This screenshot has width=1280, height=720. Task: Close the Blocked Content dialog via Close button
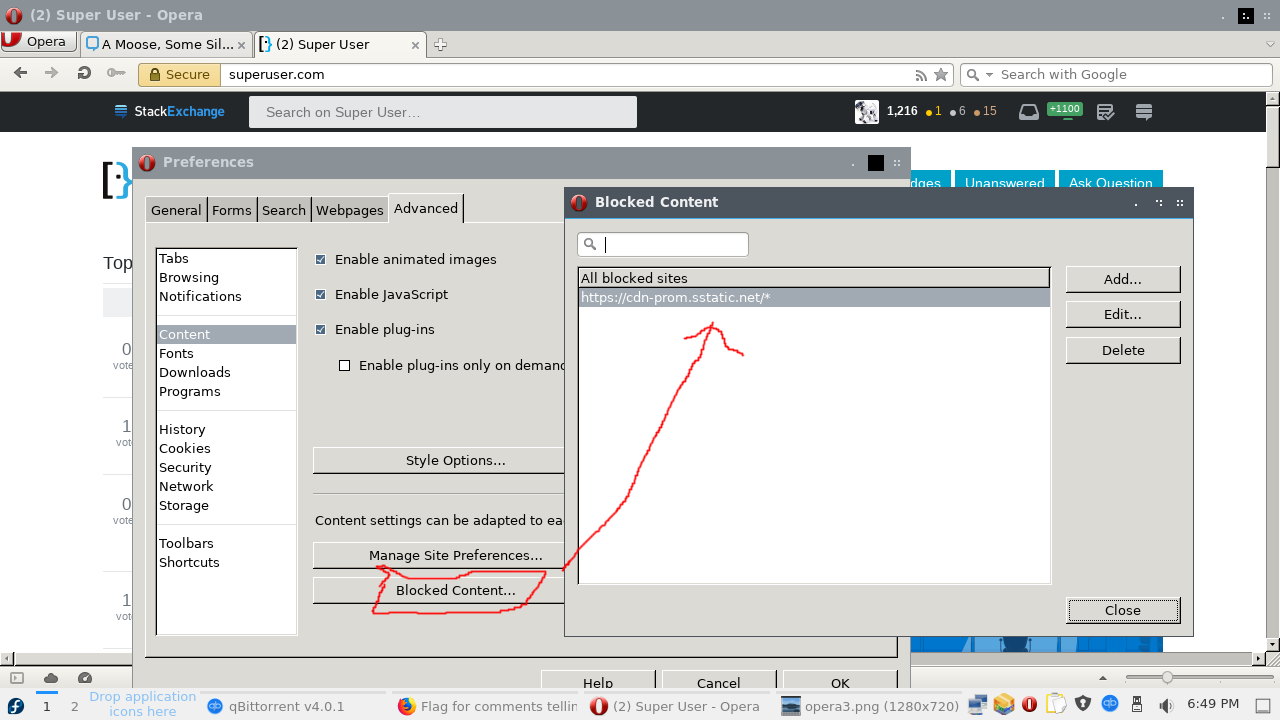click(x=1123, y=610)
